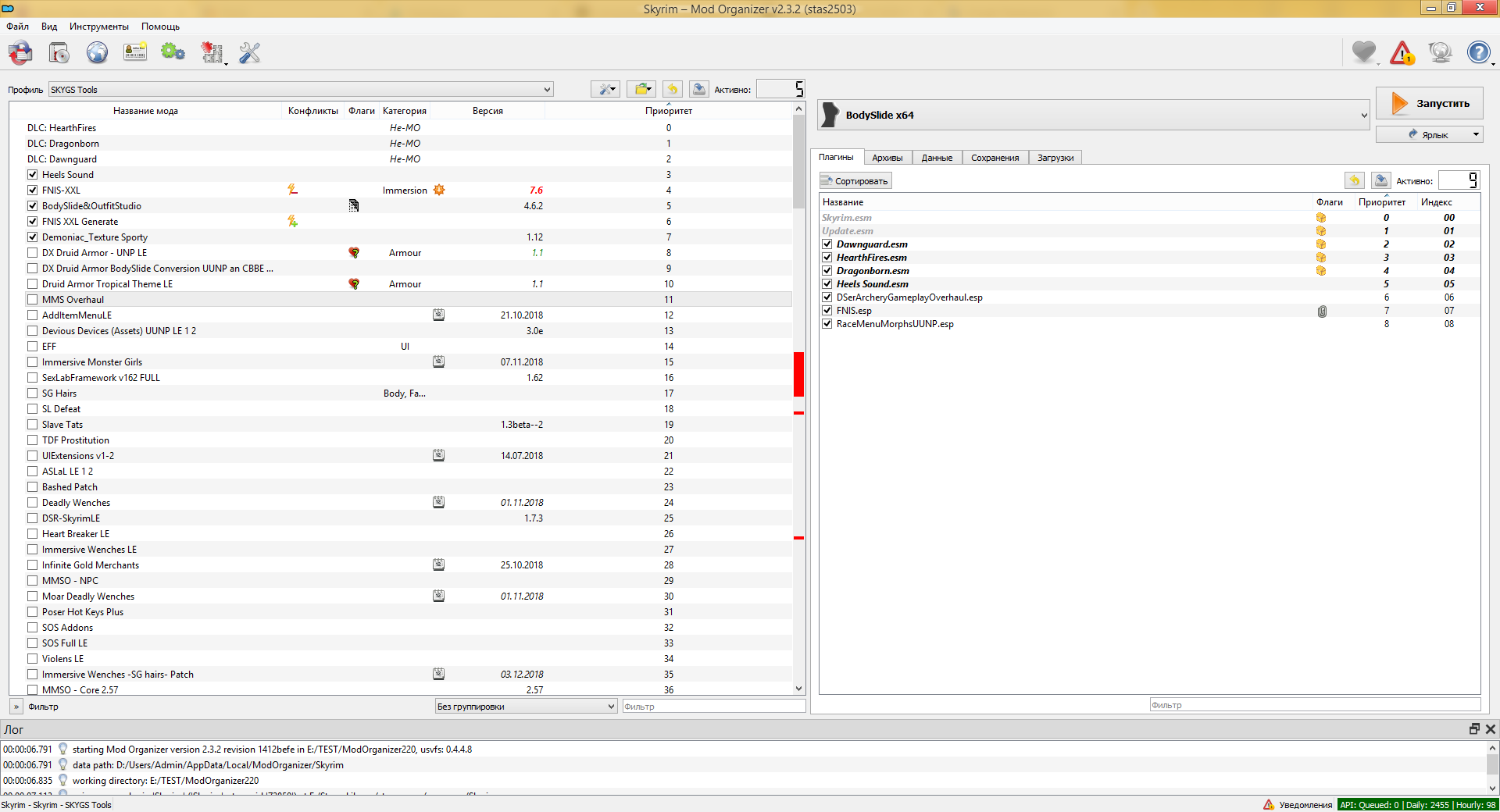Click the float icon of the log panel

tap(1474, 728)
